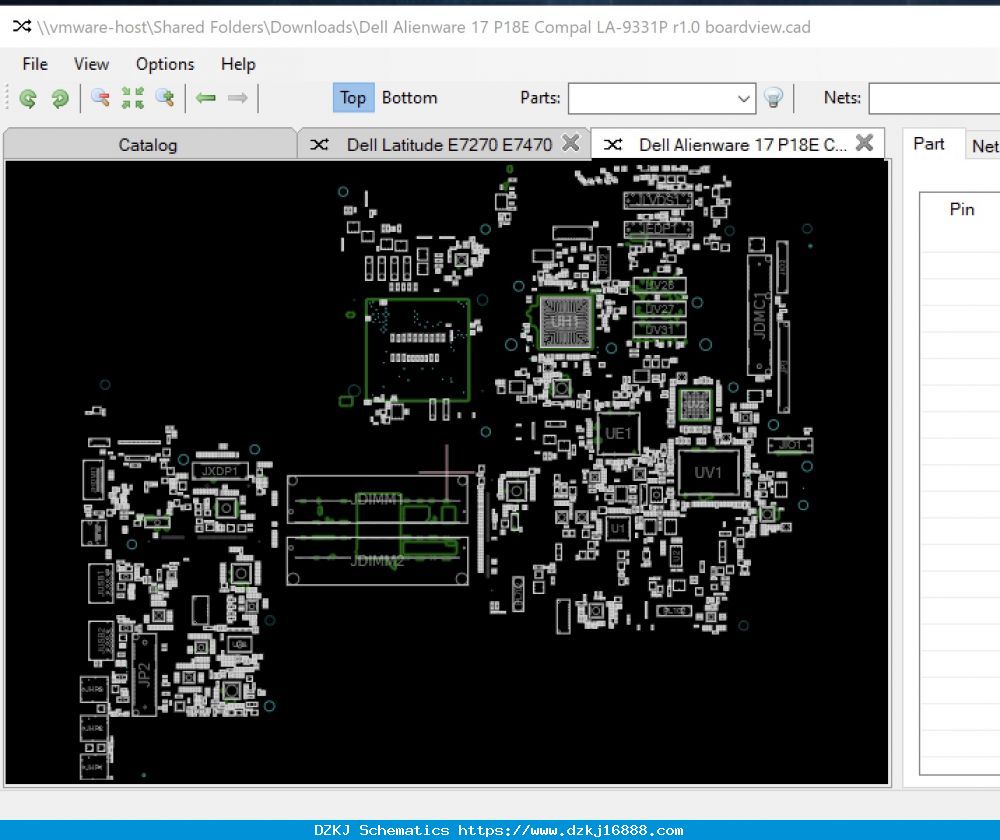Zoom out with the minus magnifier
The image size is (1000, 840).
click(x=100, y=98)
